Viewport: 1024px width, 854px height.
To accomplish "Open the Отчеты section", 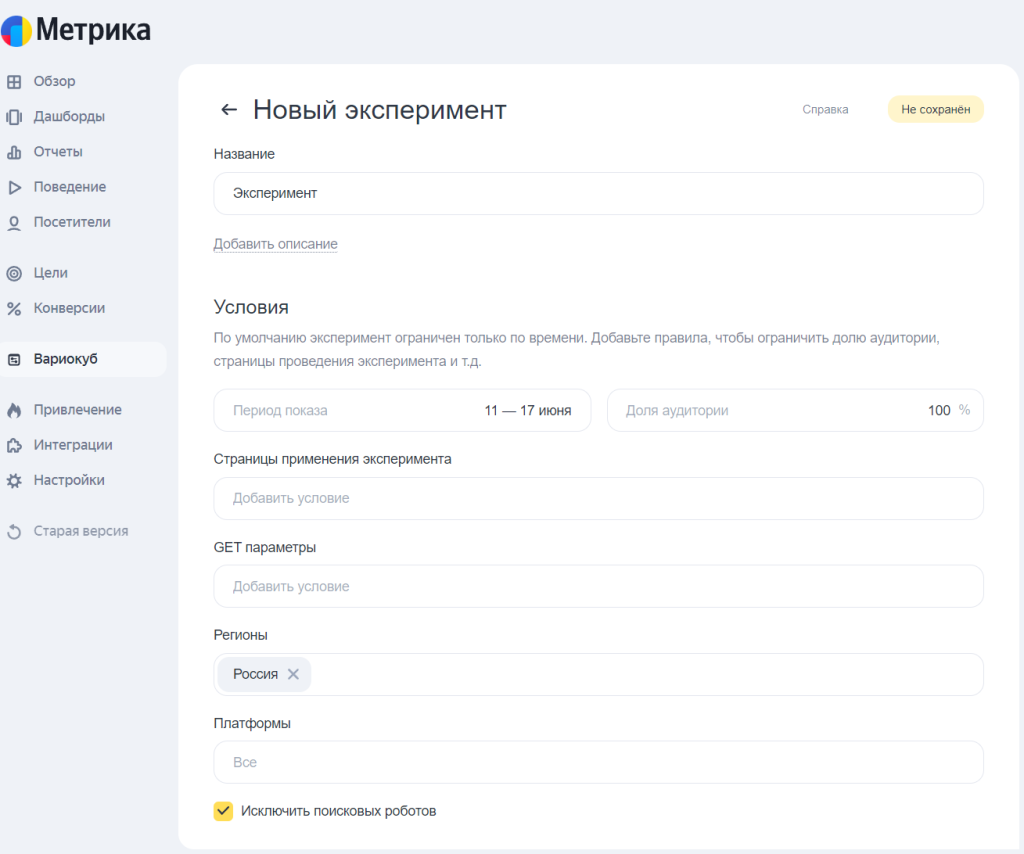I will pos(58,152).
